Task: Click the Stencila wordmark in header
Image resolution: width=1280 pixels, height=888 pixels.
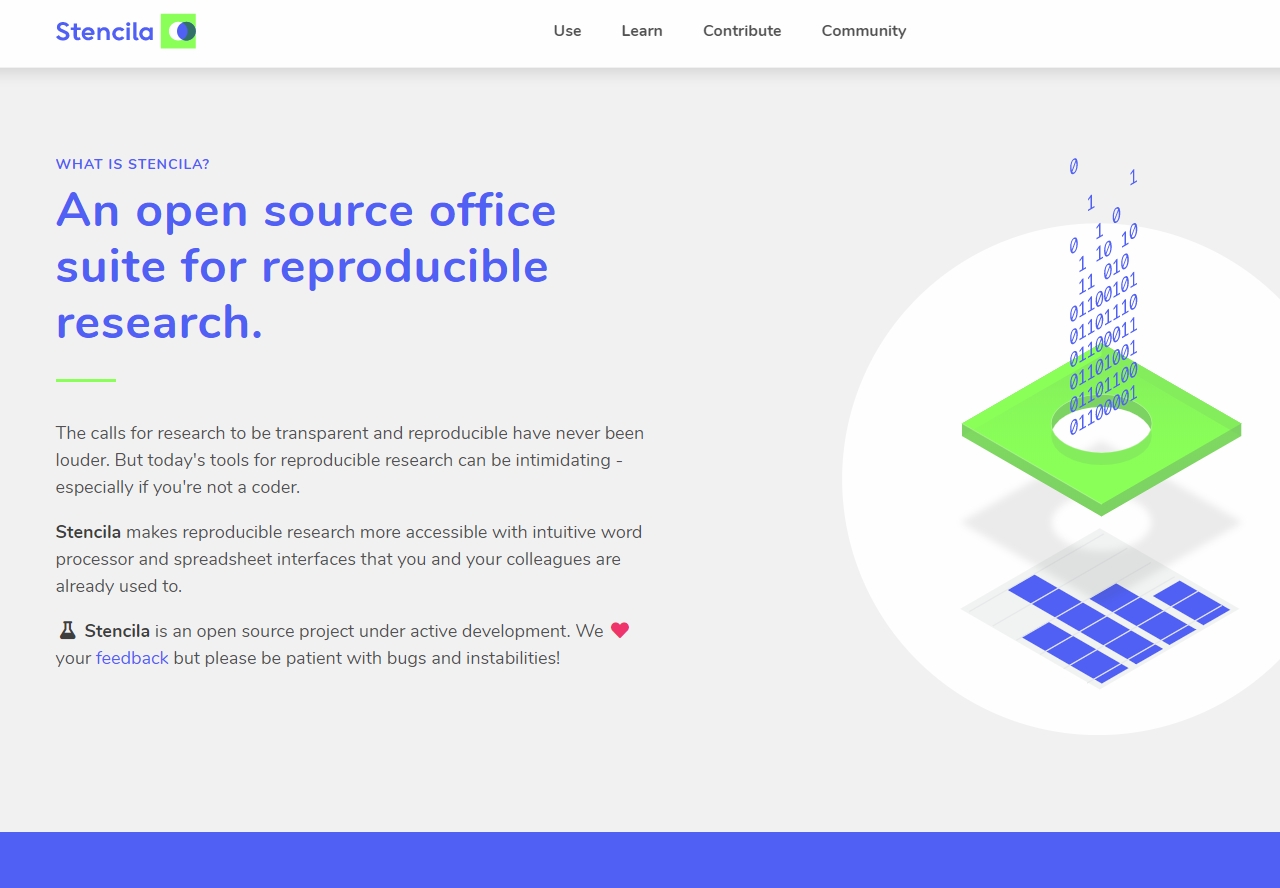Action: pyautogui.click(x=105, y=32)
